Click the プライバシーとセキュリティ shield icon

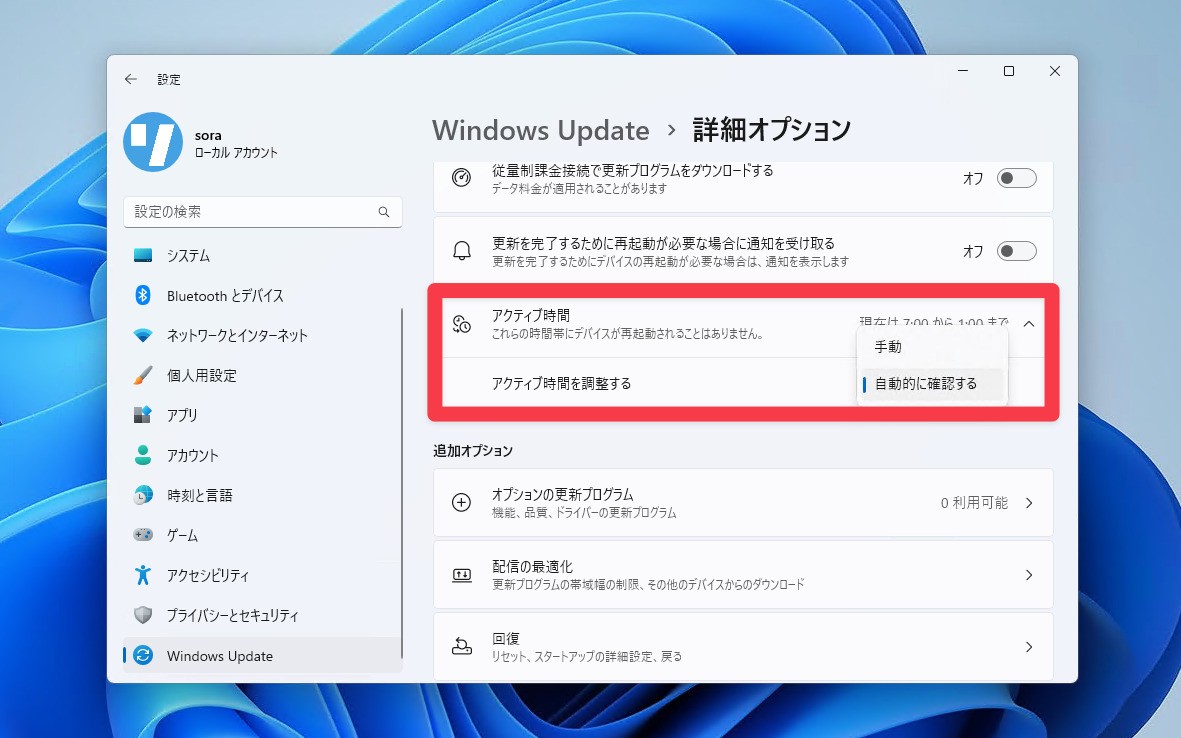click(x=143, y=614)
